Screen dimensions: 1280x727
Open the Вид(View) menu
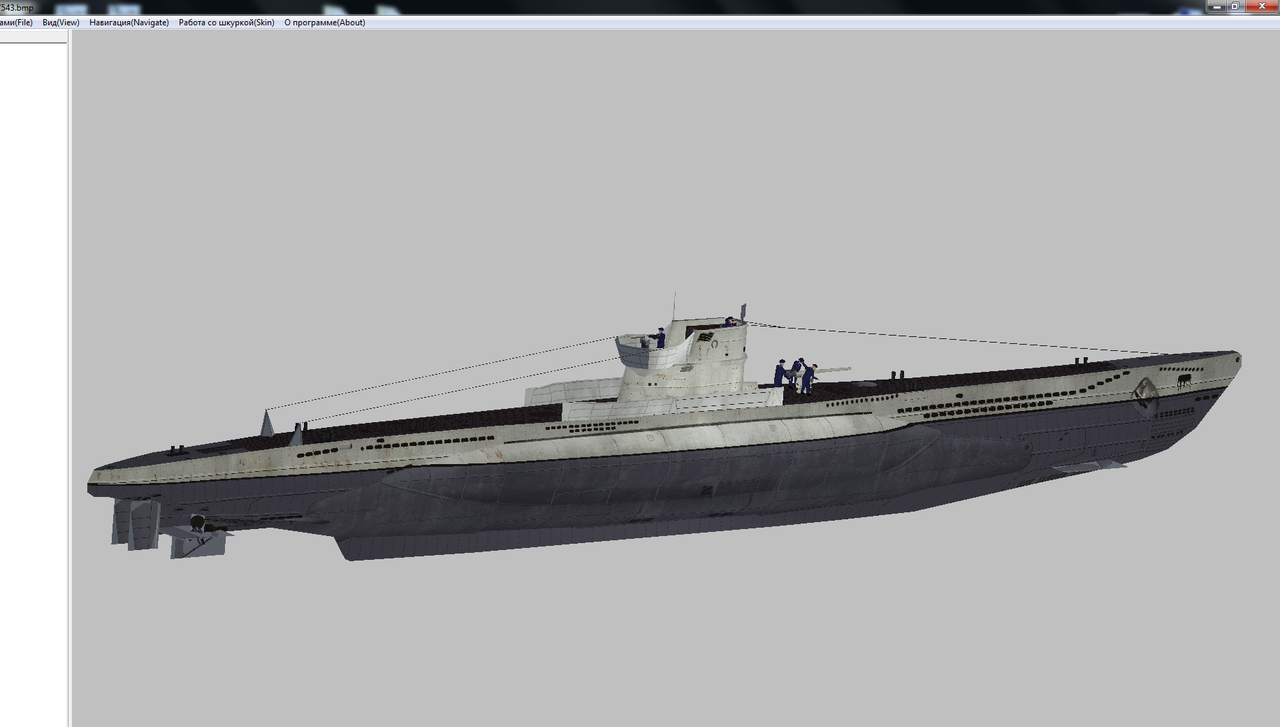[x=61, y=23]
